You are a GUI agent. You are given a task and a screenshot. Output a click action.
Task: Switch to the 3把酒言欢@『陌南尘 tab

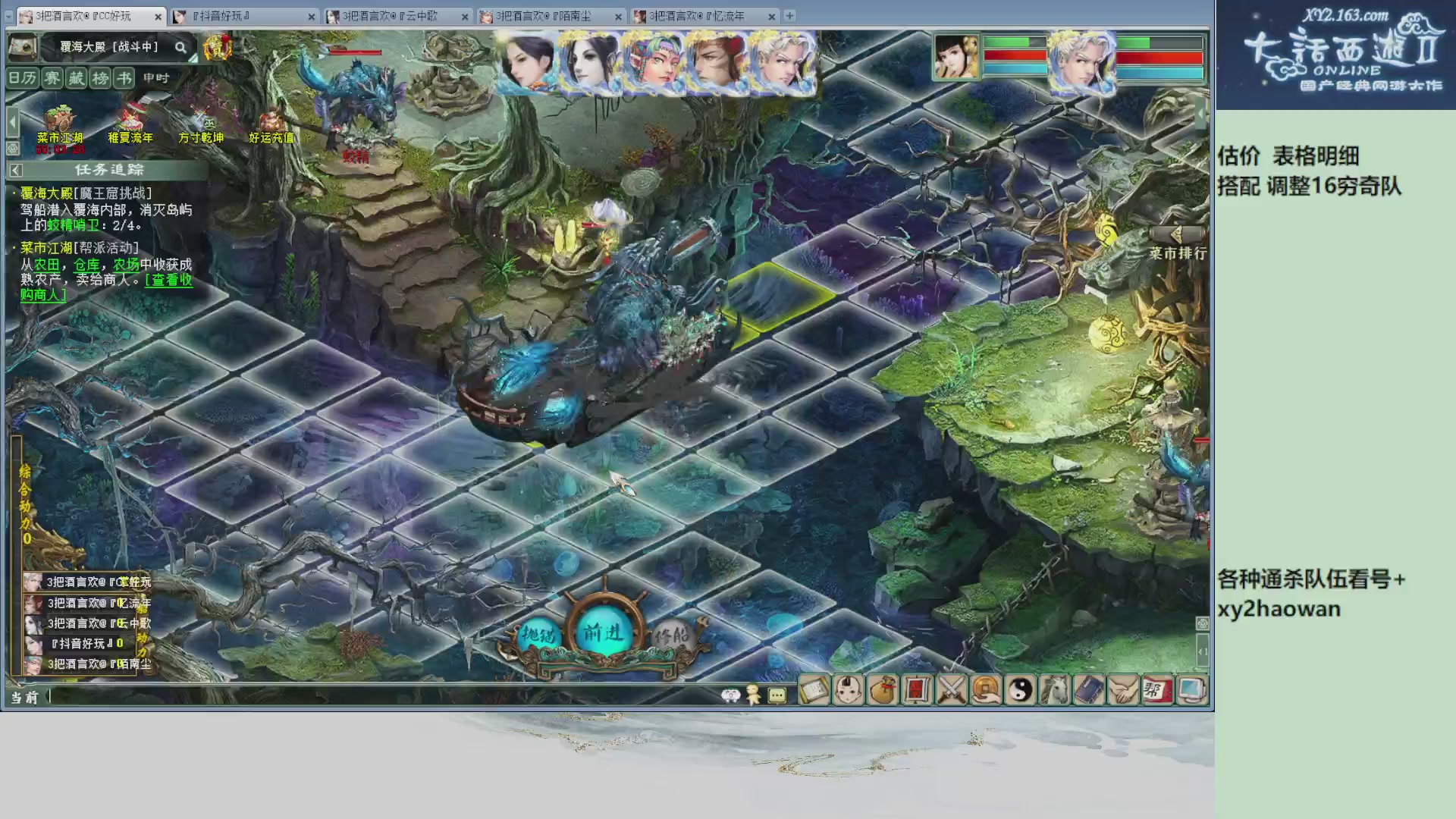[x=551, y=16]
